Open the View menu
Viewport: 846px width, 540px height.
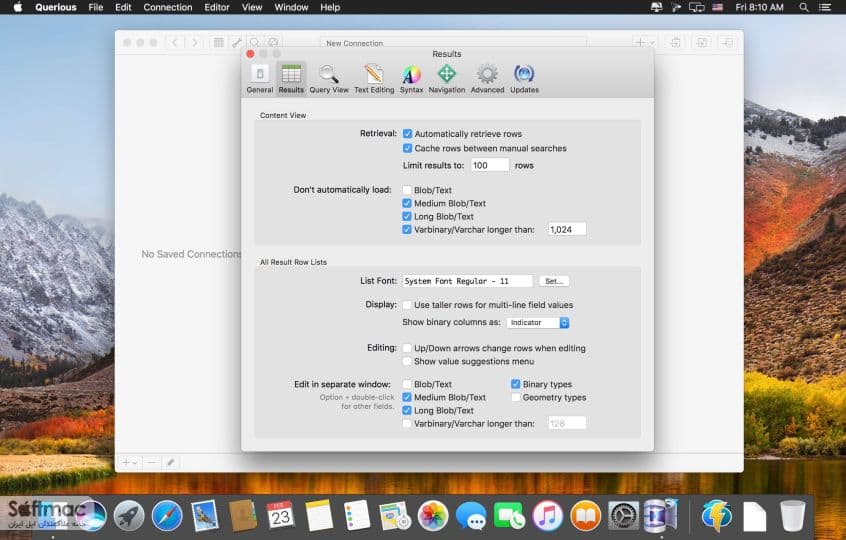[252, 8]
